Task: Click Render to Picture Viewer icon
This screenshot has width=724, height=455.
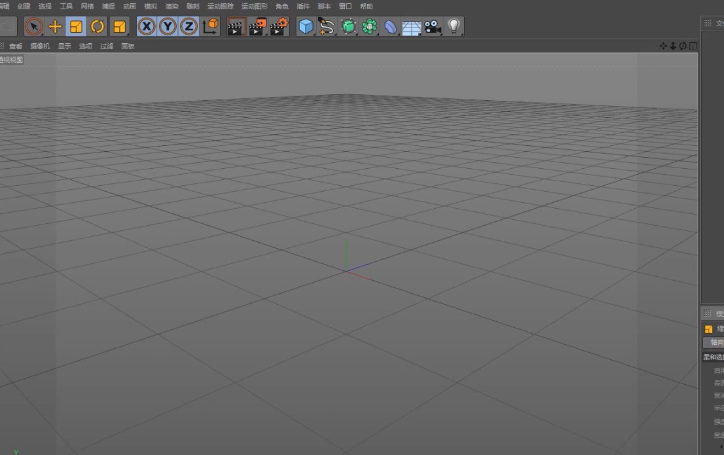Action: 258,26
